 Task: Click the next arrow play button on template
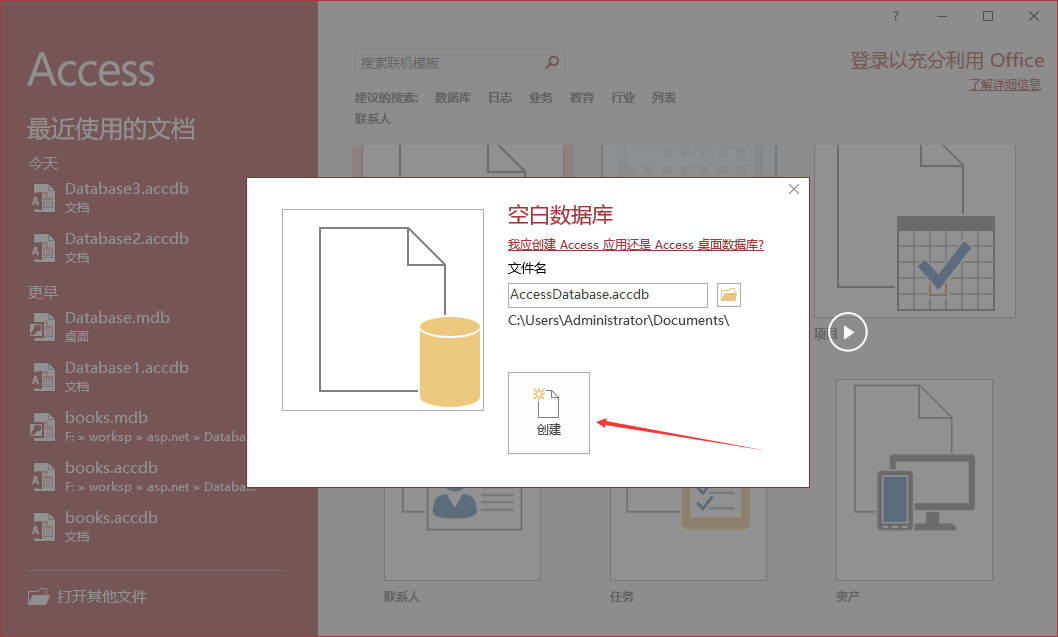click(x=848, y=332)
